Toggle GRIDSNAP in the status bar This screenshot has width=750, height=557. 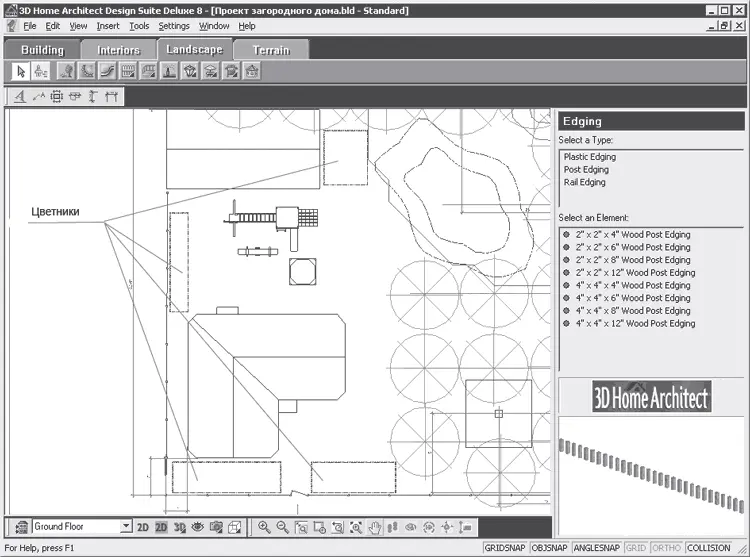(x=507, y=548)
